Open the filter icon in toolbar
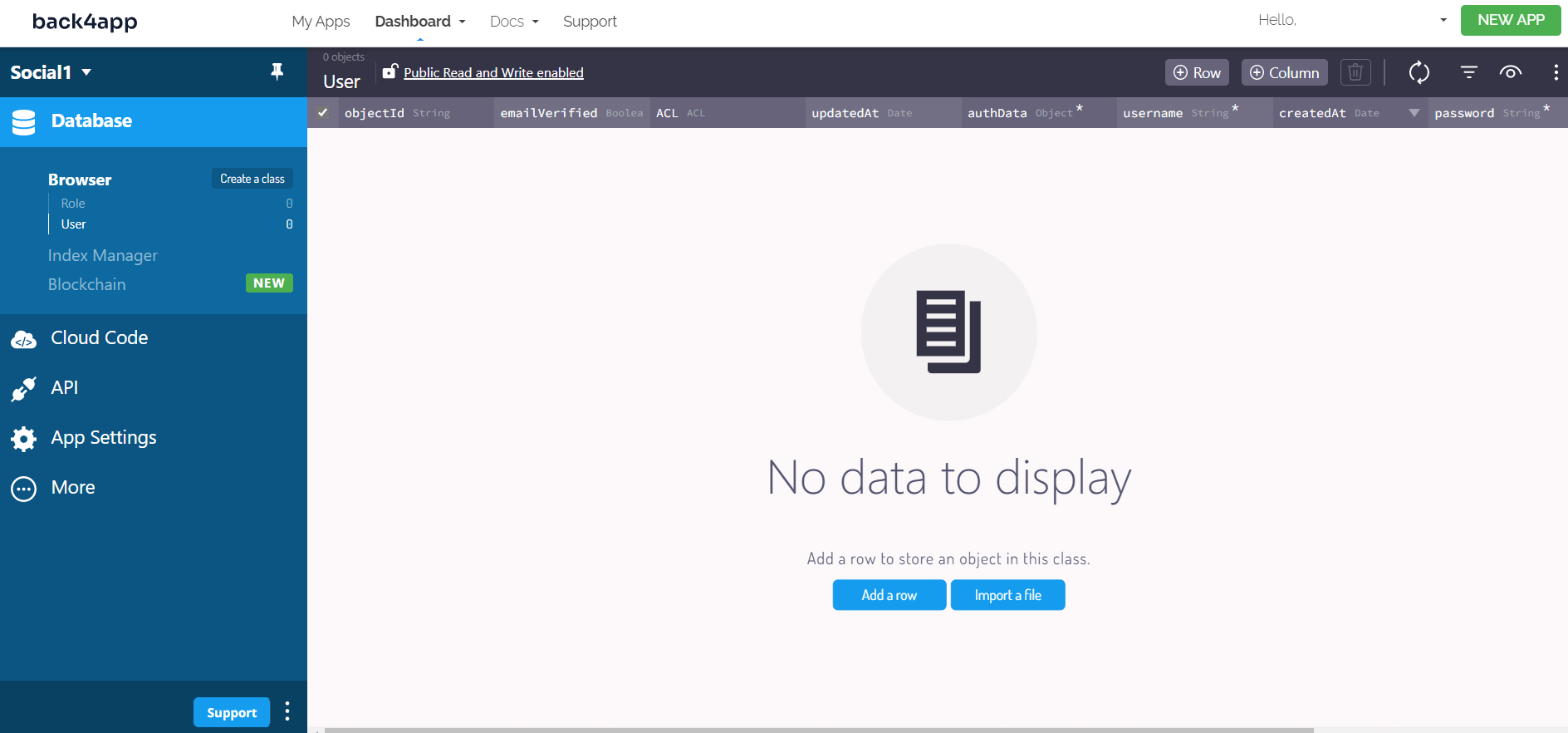The height and width of the screenshot is (733, 1568). (1468, 72)
